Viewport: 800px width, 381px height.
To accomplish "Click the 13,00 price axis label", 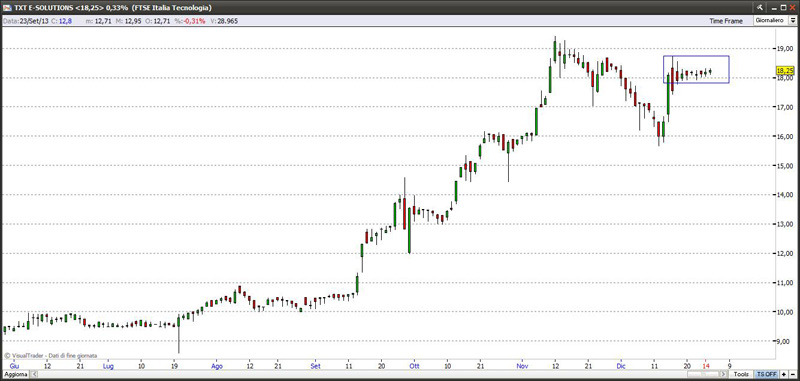I will point(784,224).
